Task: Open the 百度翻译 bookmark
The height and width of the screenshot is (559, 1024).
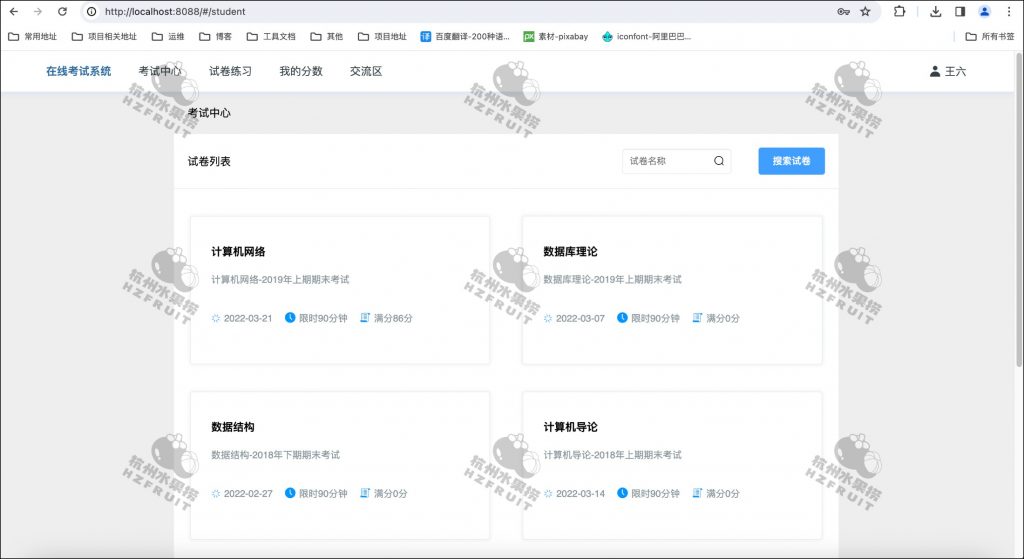Action: pyautogui.click(x=465, y=37)
